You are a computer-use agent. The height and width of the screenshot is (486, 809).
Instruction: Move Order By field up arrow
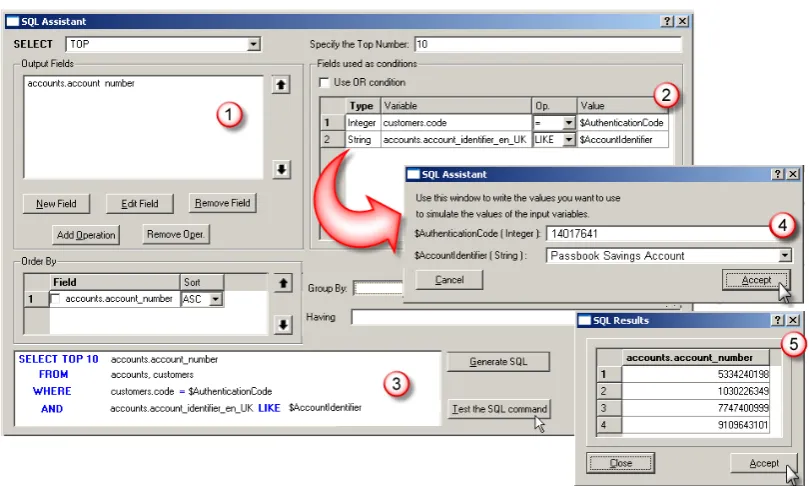(283, 283)
